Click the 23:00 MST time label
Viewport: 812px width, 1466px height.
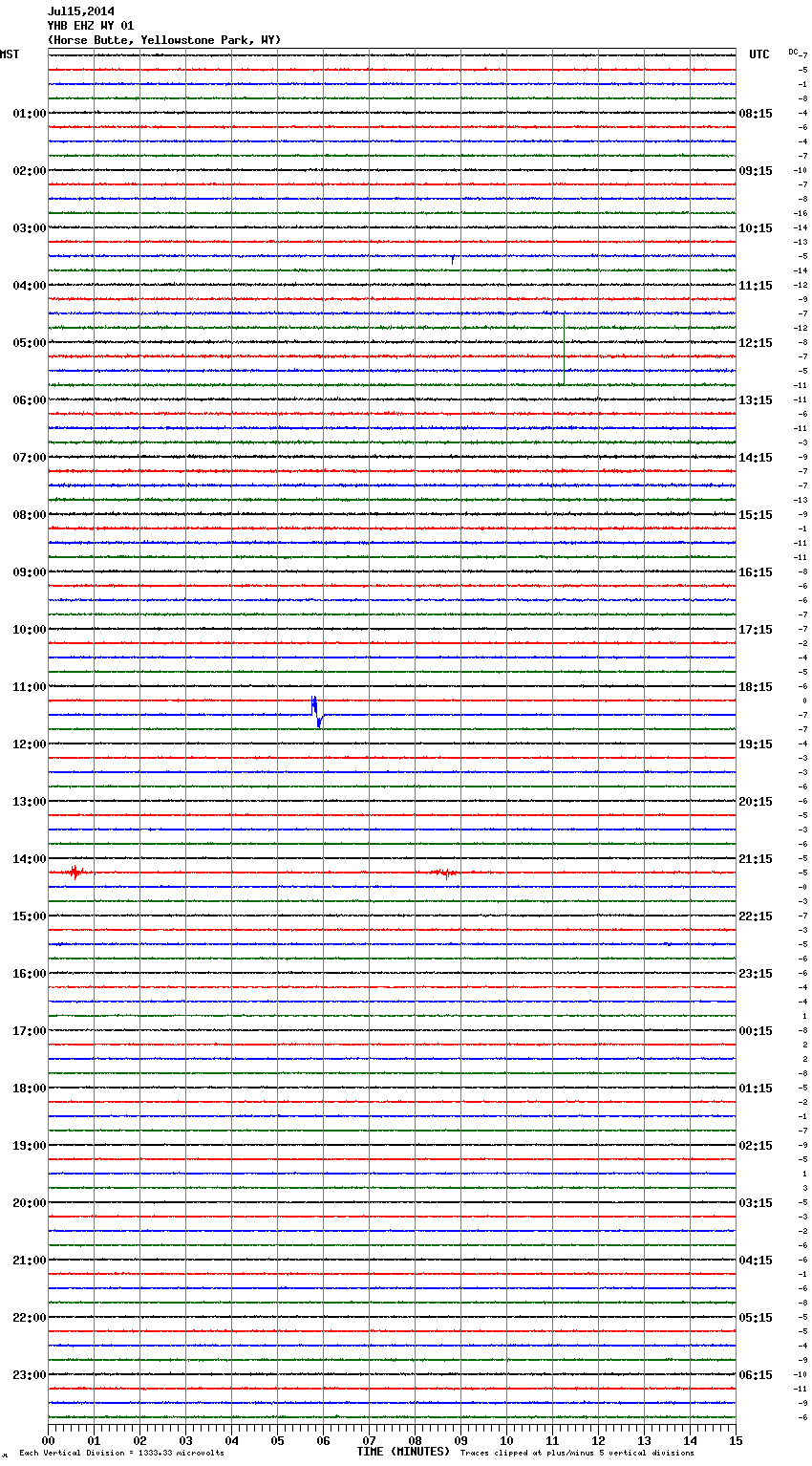coord(30,1375)
